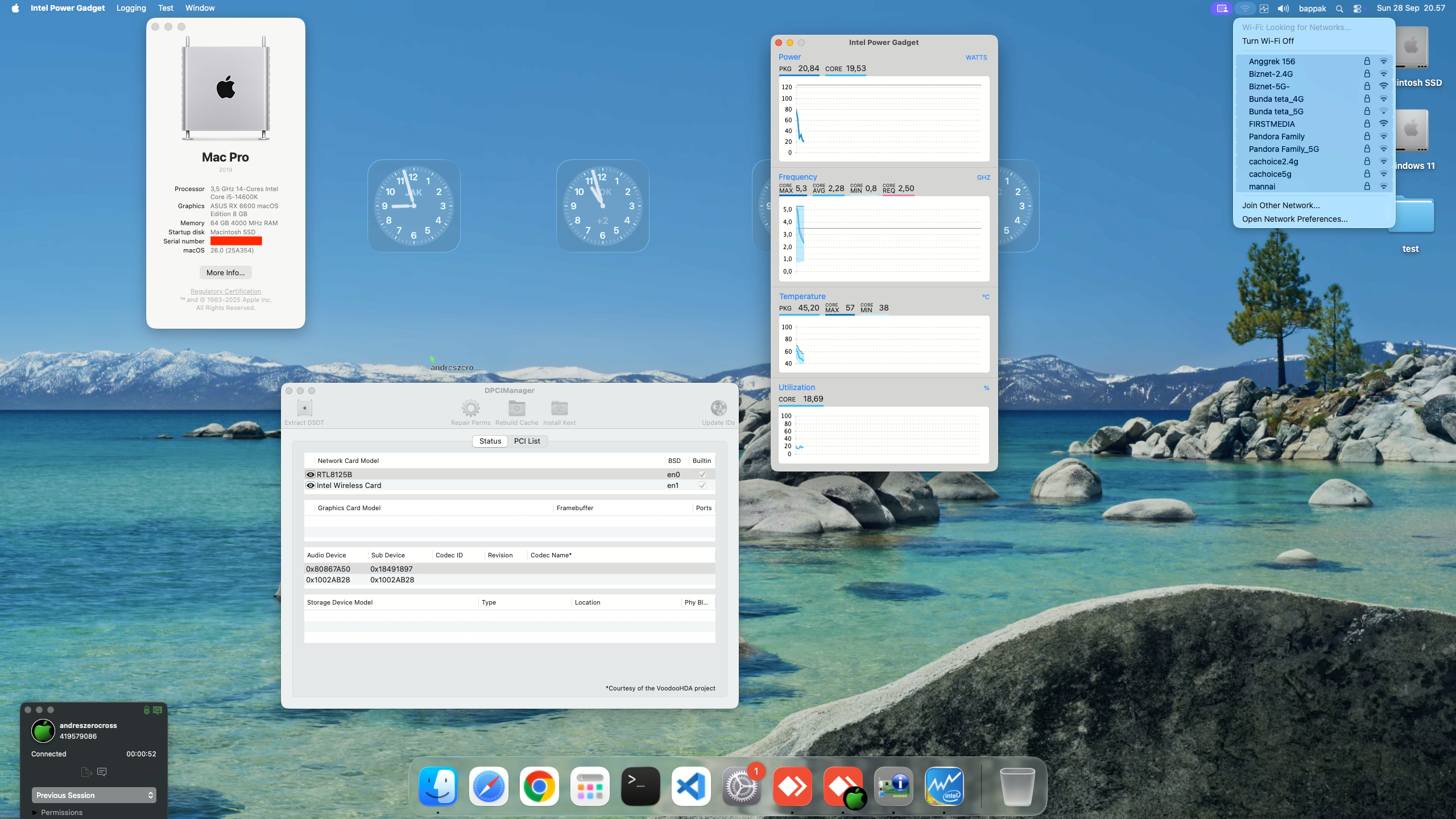Open the Previous Session dropdown
The image size is (1456, 819).
tap(94, 795)
